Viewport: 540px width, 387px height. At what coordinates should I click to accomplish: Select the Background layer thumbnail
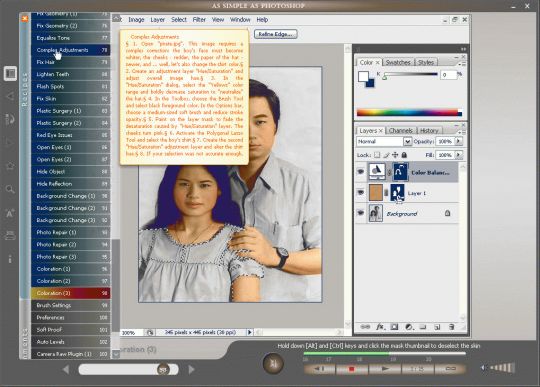pos(376,213)
